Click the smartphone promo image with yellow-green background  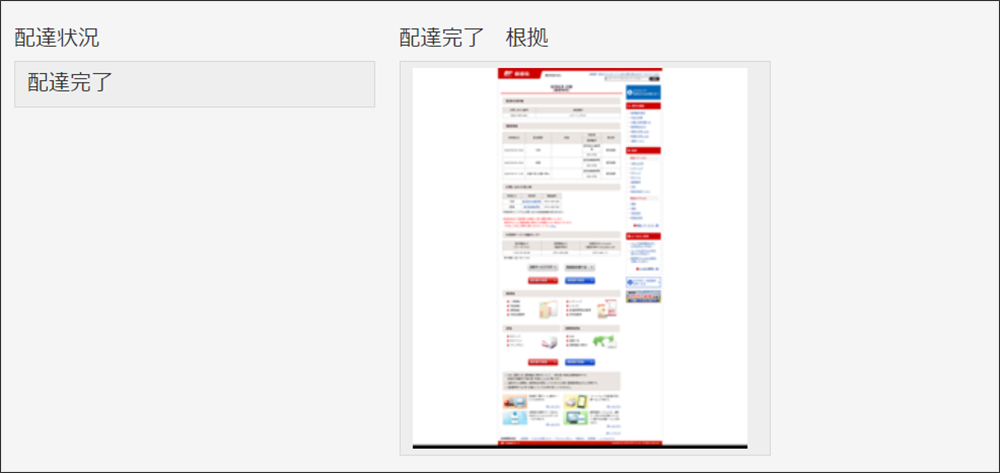[x=576, y=401]
